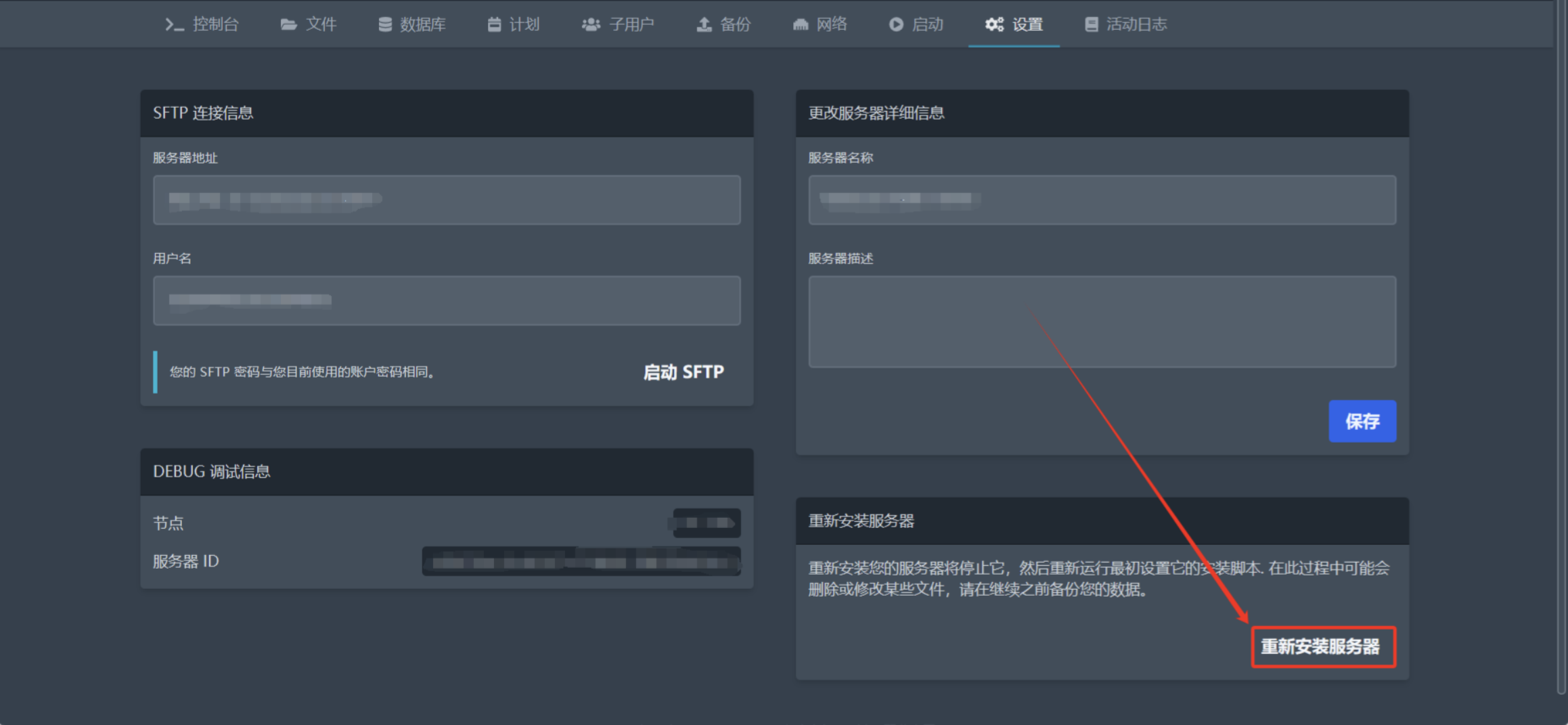Switch to the 文件 tab

click(x=309, y=24)
